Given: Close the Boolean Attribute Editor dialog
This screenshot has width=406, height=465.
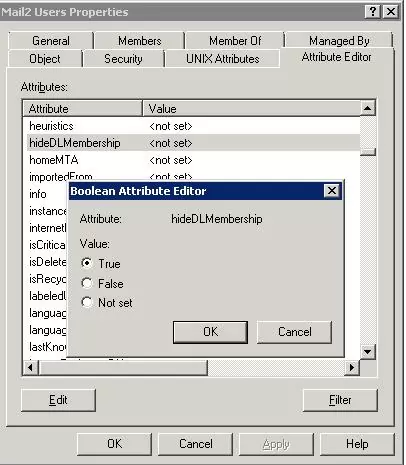Looking at the screenshot, I should [x=332, y=191].
